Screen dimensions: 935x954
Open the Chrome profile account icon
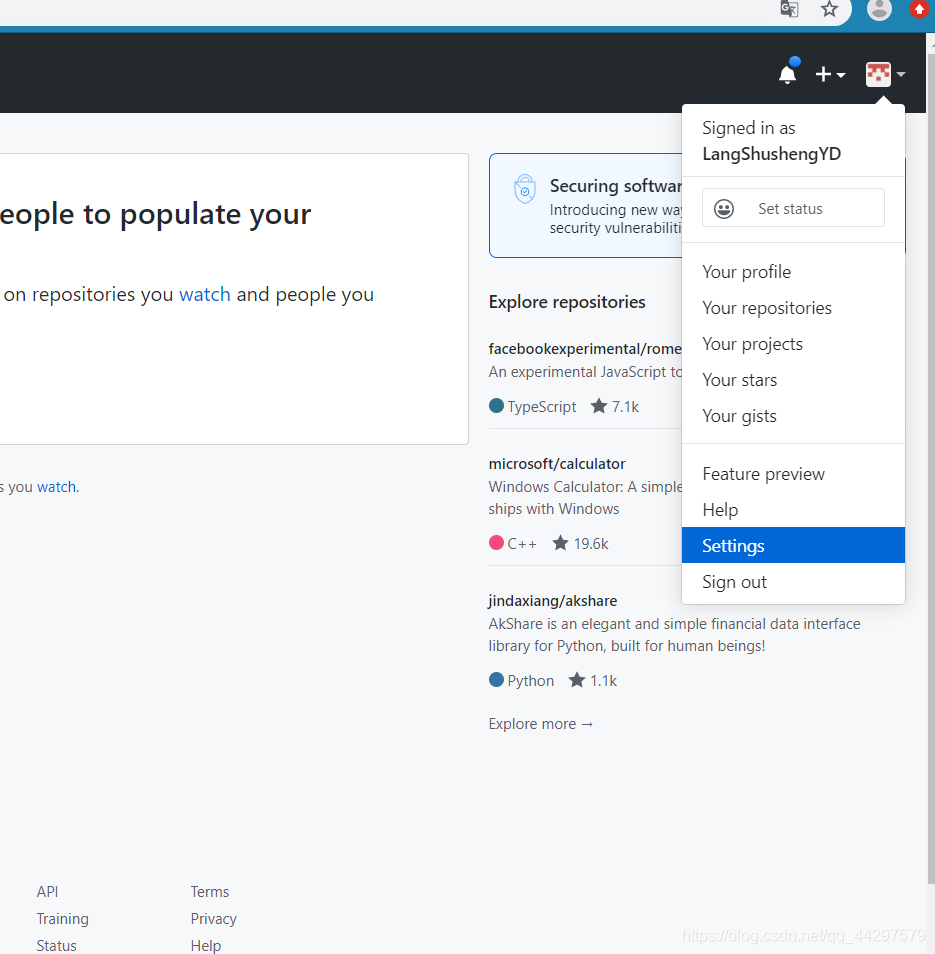coord(879,9)
